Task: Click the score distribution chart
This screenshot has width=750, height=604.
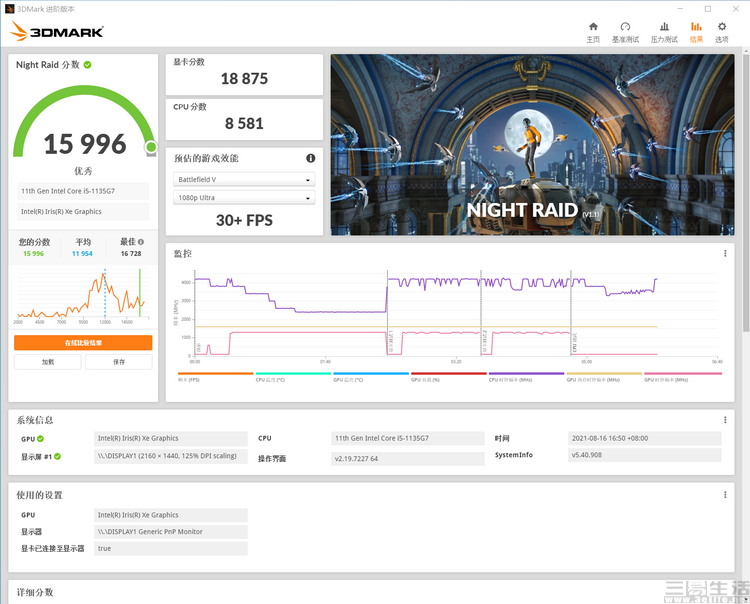Action: click(83, 295)
